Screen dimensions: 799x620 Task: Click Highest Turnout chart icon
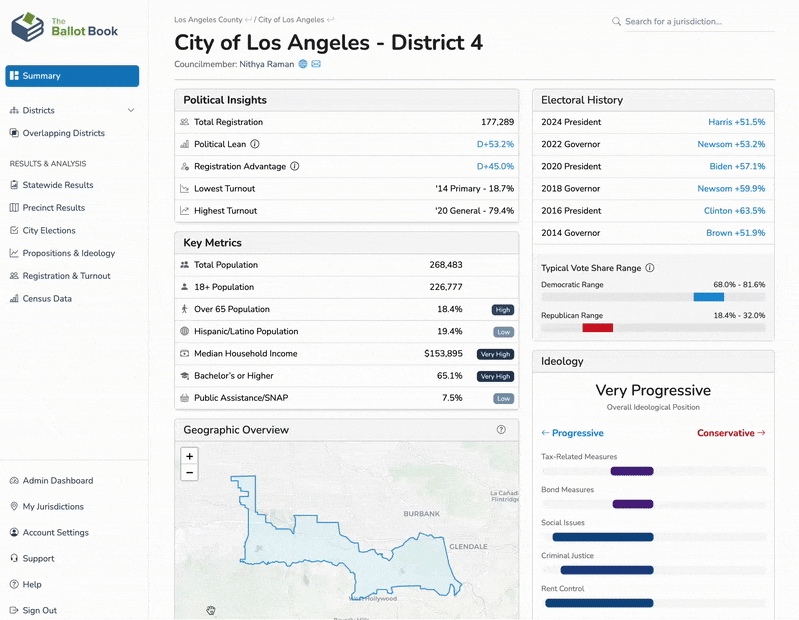184,210
